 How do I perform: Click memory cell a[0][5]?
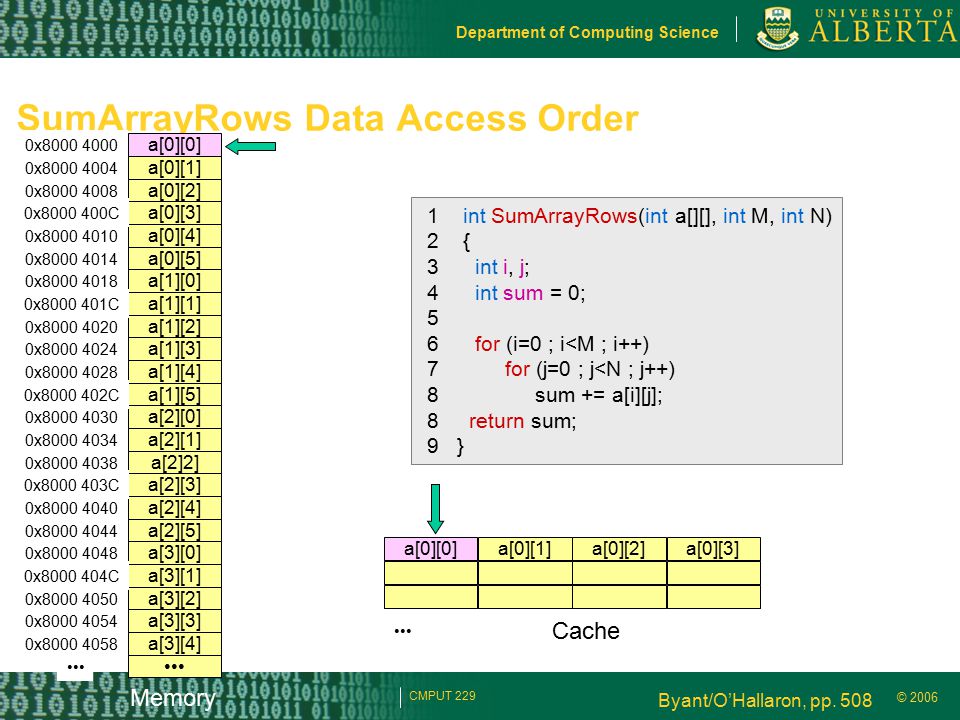[174, 258]
